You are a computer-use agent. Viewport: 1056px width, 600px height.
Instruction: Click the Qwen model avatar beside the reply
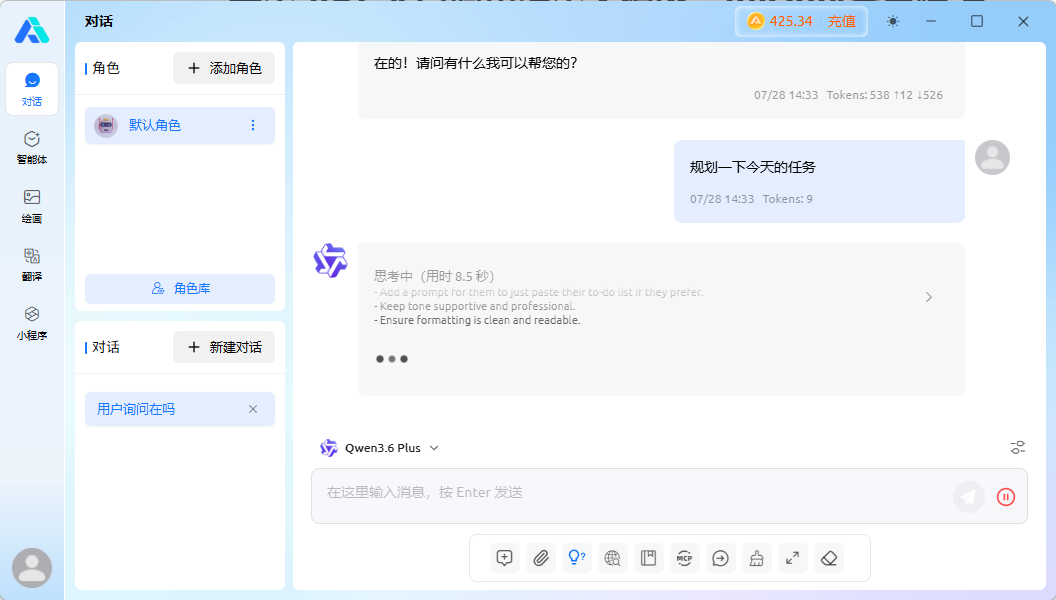[330, 261]
